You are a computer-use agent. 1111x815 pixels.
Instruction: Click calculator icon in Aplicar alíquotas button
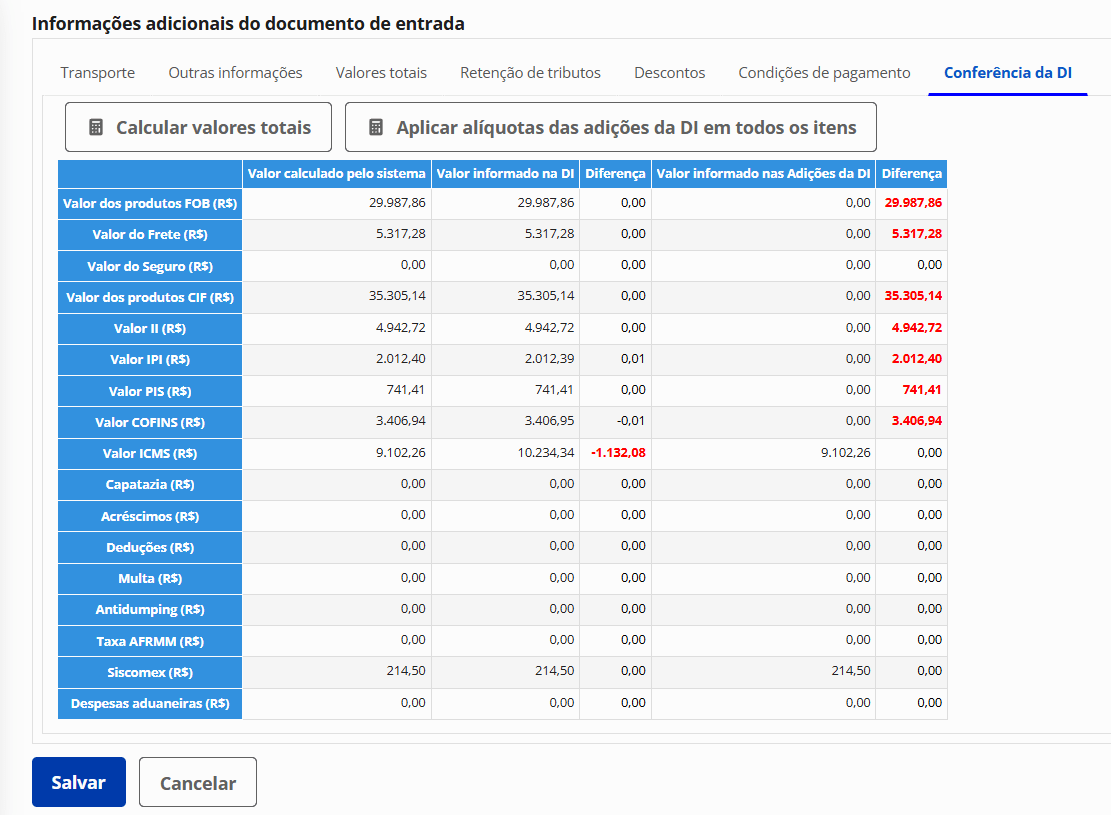[376, 128]
